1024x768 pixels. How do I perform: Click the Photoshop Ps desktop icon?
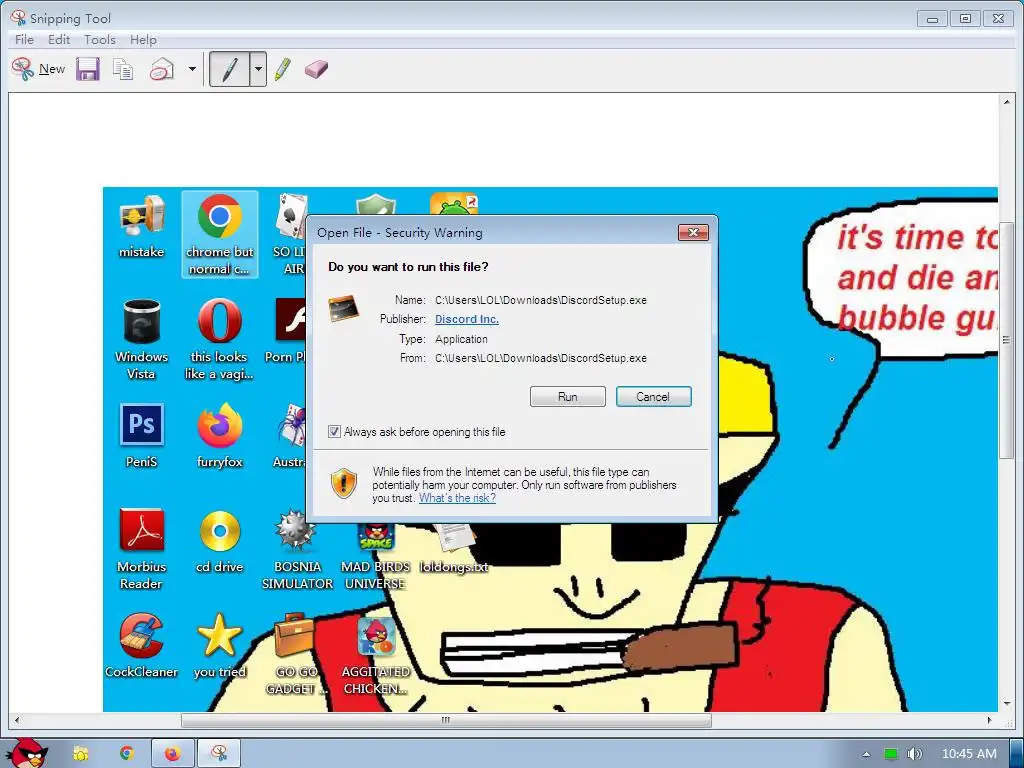(x=142, y=436)
